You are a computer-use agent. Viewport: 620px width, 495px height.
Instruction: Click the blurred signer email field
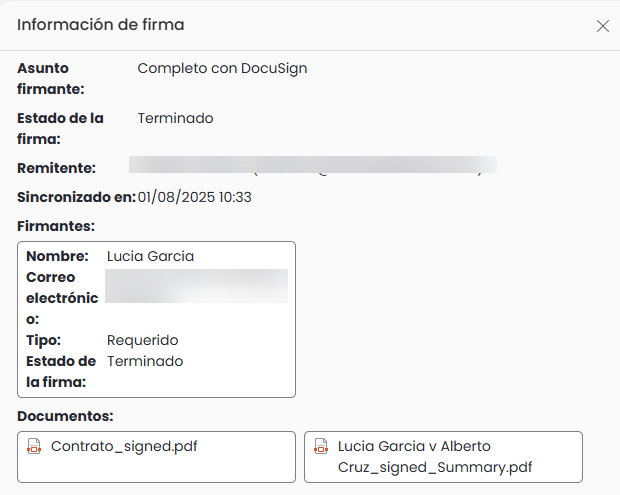point(197,286)
